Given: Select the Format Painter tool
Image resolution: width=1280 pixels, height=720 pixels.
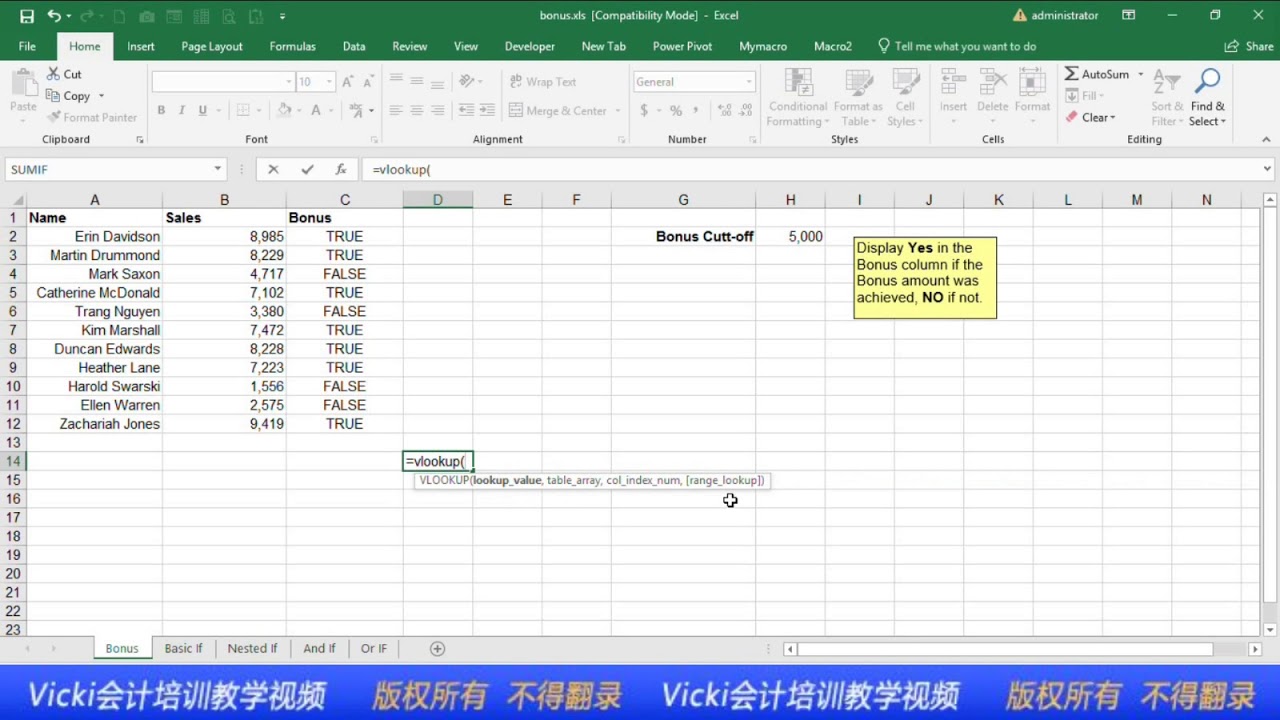Looking at the screenshot, I should (x=91, y=117).
